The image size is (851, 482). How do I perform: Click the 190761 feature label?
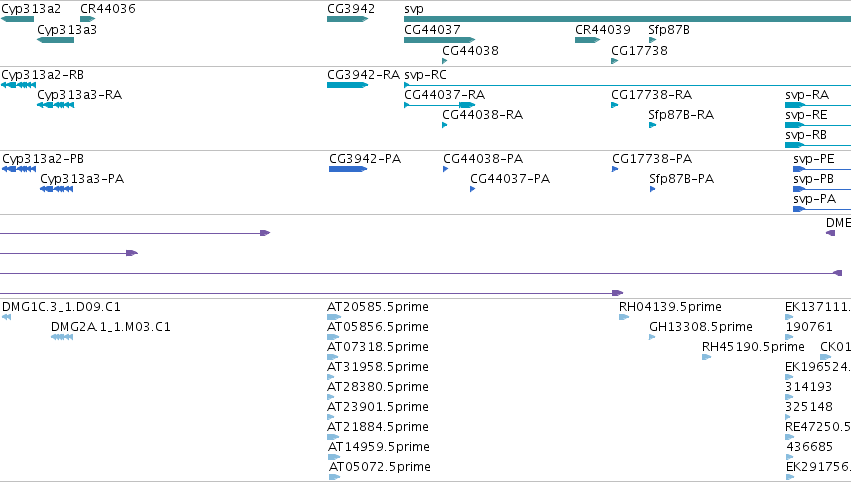coord(809,327)
